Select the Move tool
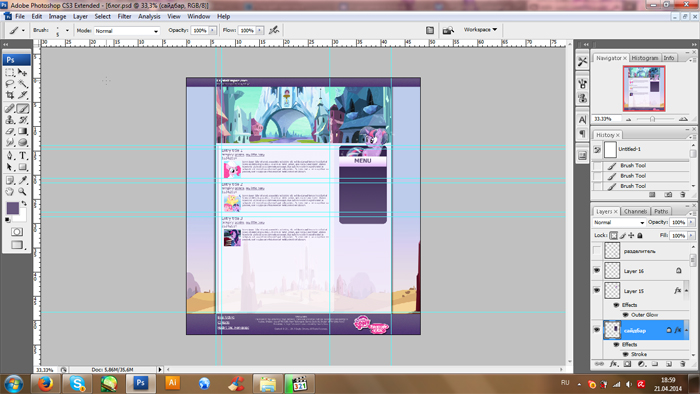This screenshot has height=394, width=700. point(22,72)
